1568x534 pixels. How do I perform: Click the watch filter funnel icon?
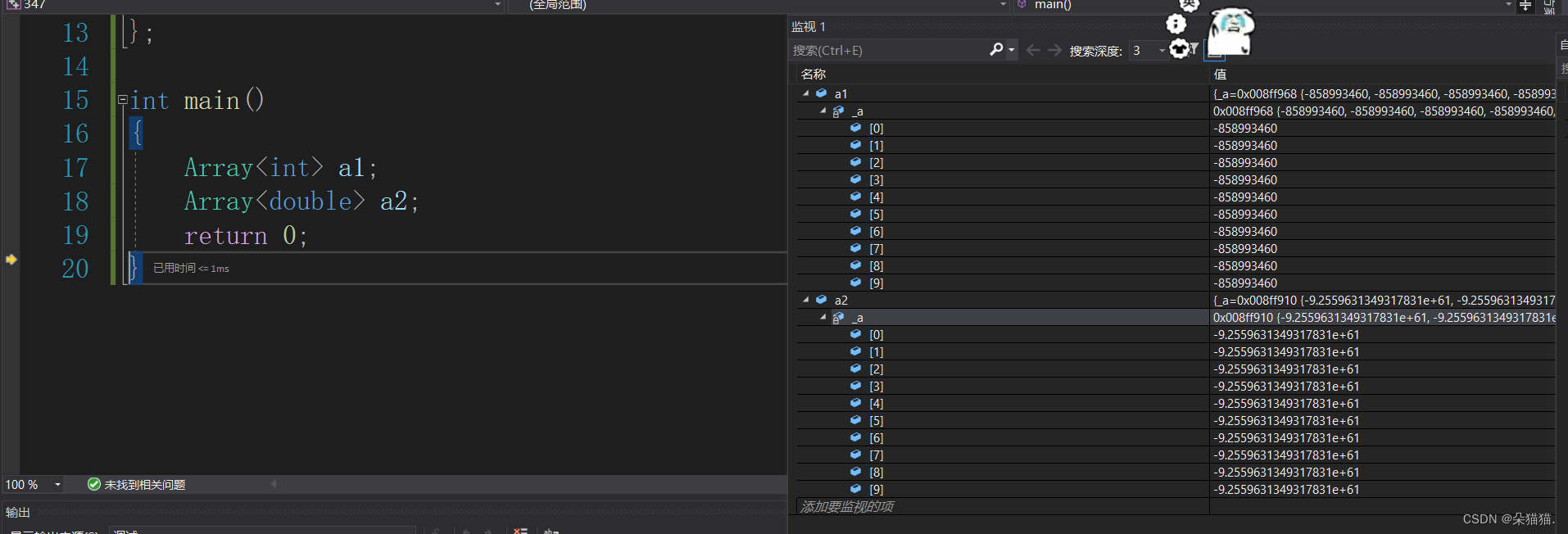(x=1194, y=49)
